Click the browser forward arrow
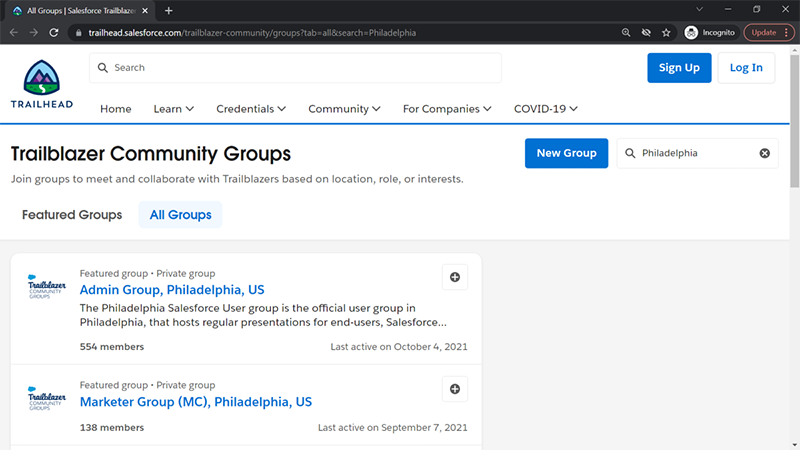This screenshot has width=800, height=450. coord(34,33)
